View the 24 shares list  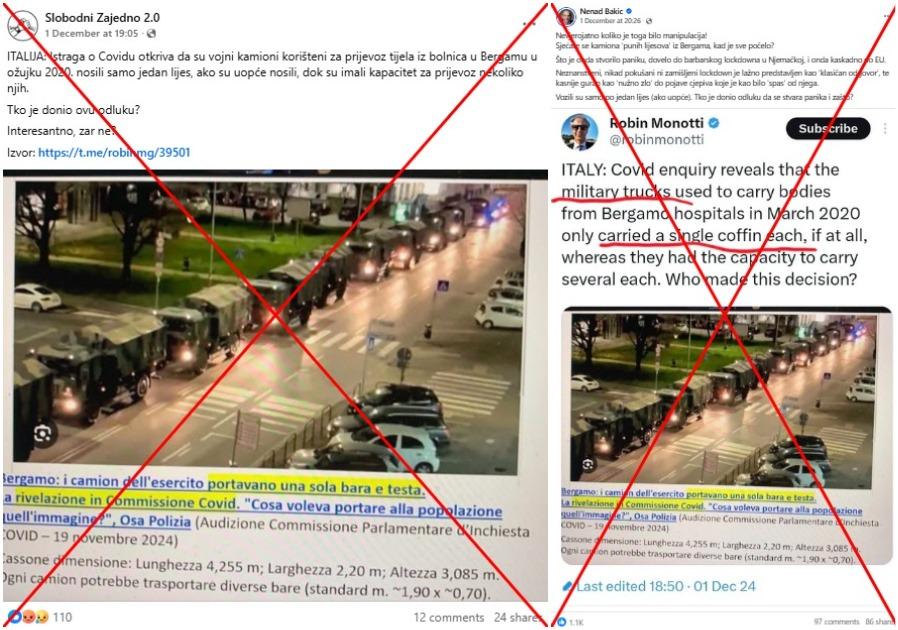pyautogui.click(x=516, y=617)
